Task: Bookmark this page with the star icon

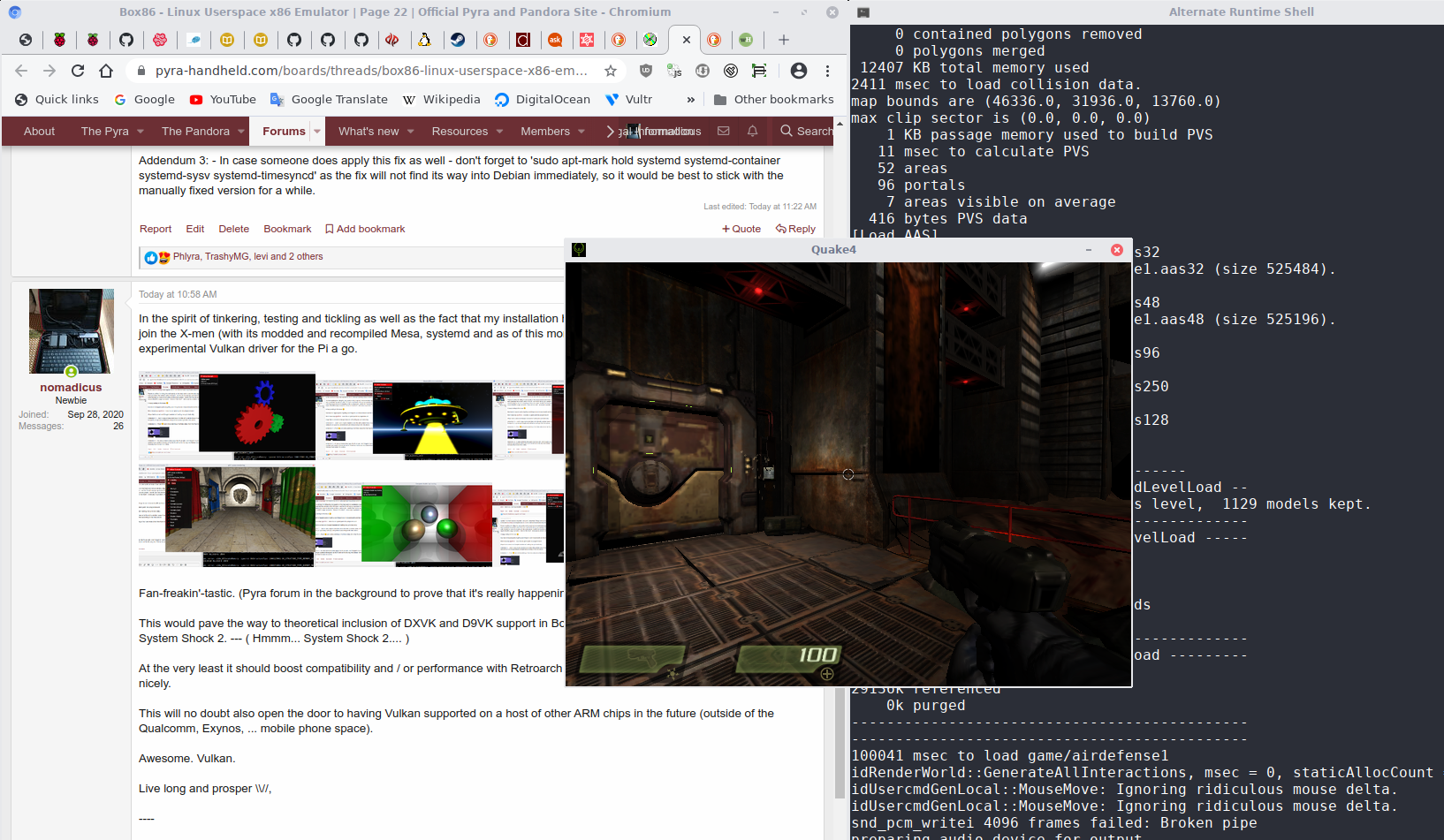Action: point(611,71)
